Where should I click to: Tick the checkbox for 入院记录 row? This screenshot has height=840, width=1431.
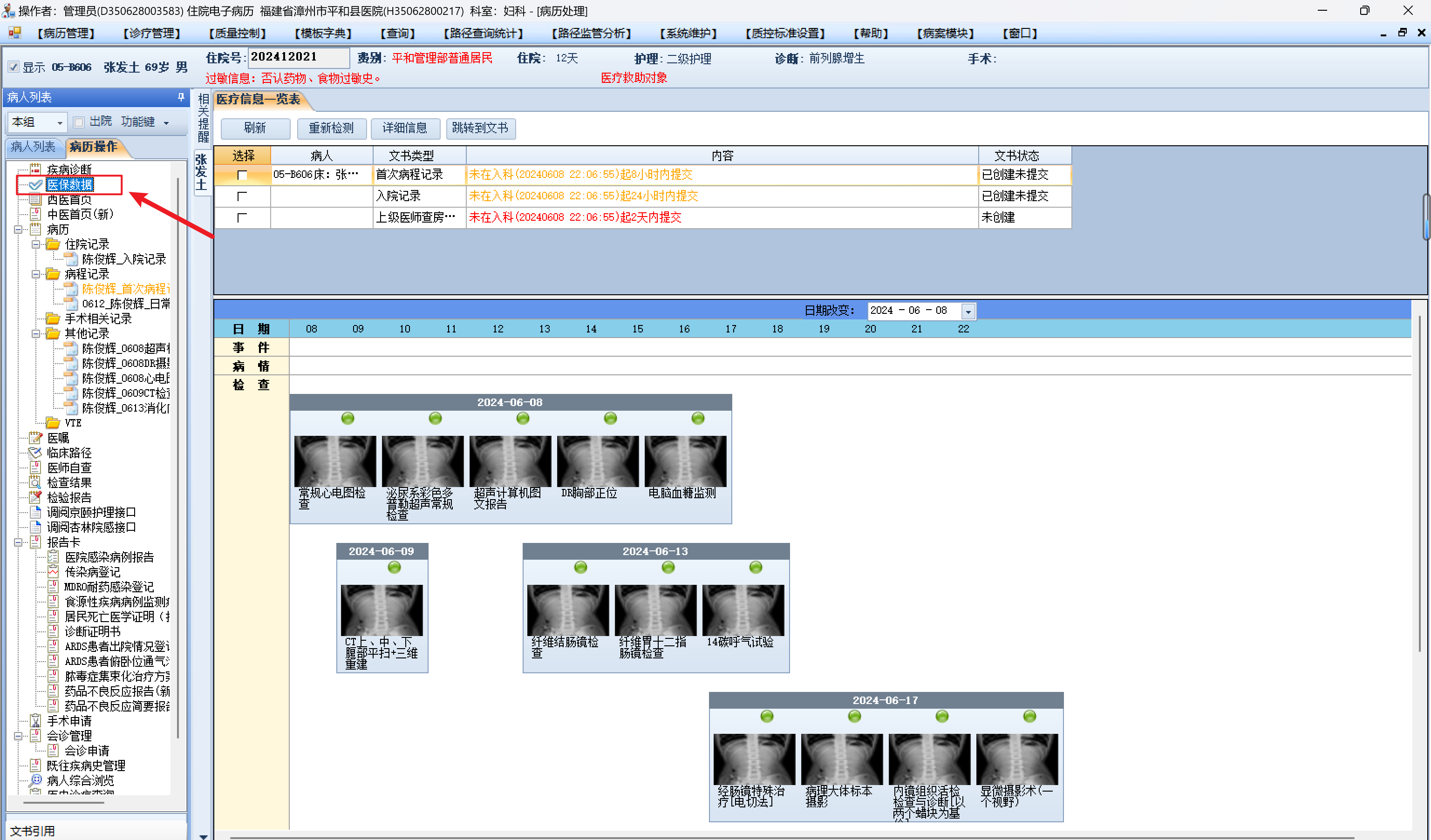242,196
